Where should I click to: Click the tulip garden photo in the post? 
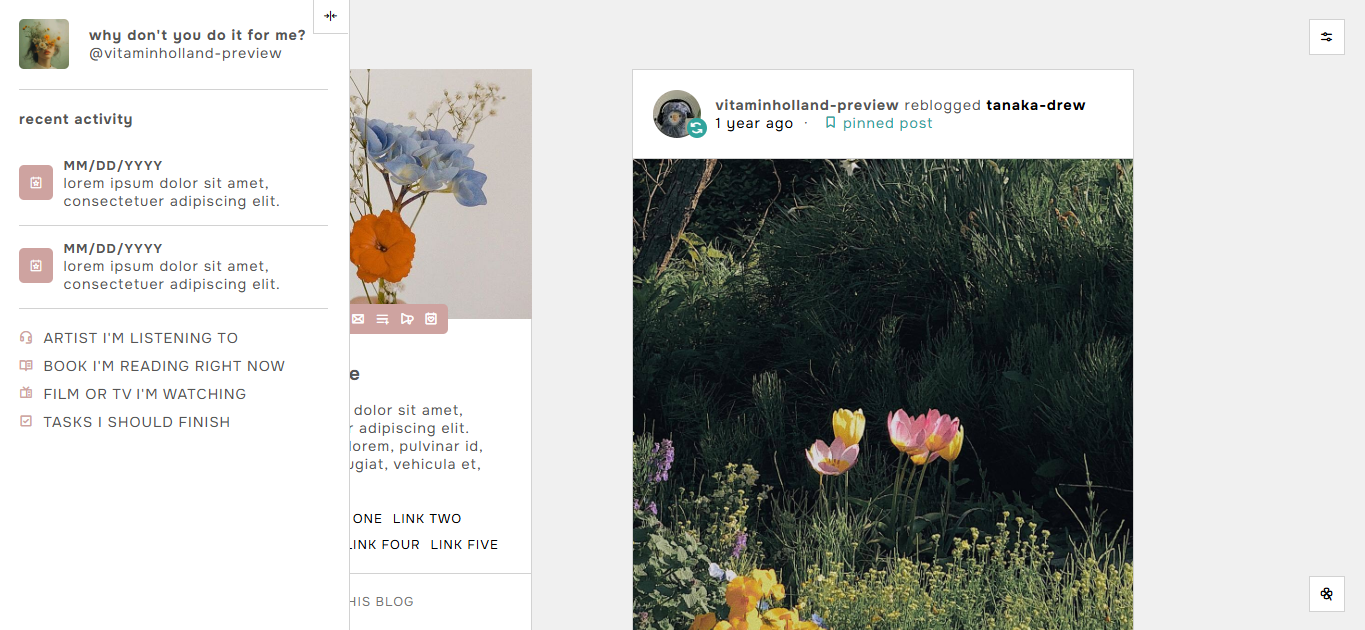(x=883, y=394)
